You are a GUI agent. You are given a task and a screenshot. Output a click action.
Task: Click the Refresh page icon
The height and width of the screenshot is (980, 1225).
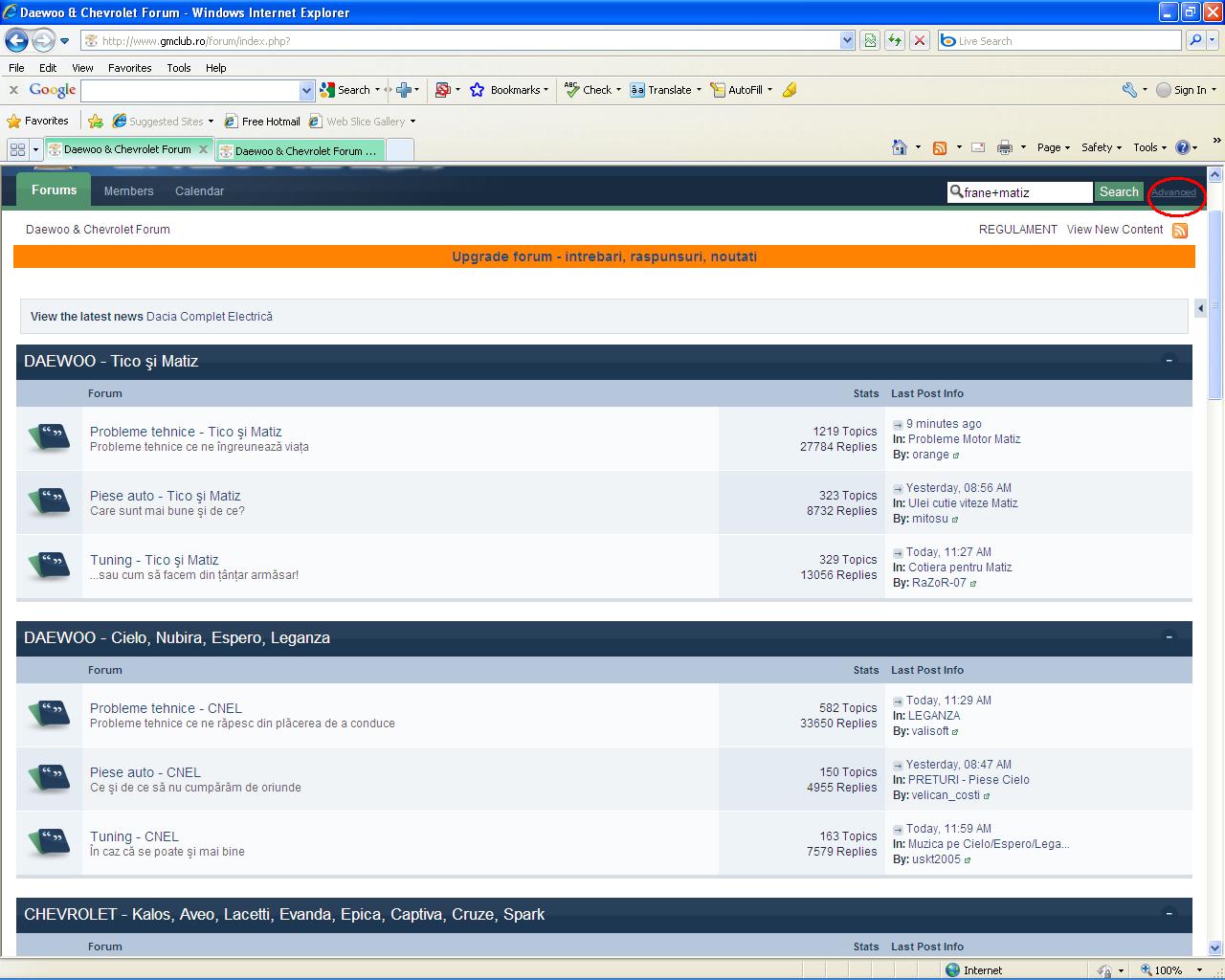(895, 40)
